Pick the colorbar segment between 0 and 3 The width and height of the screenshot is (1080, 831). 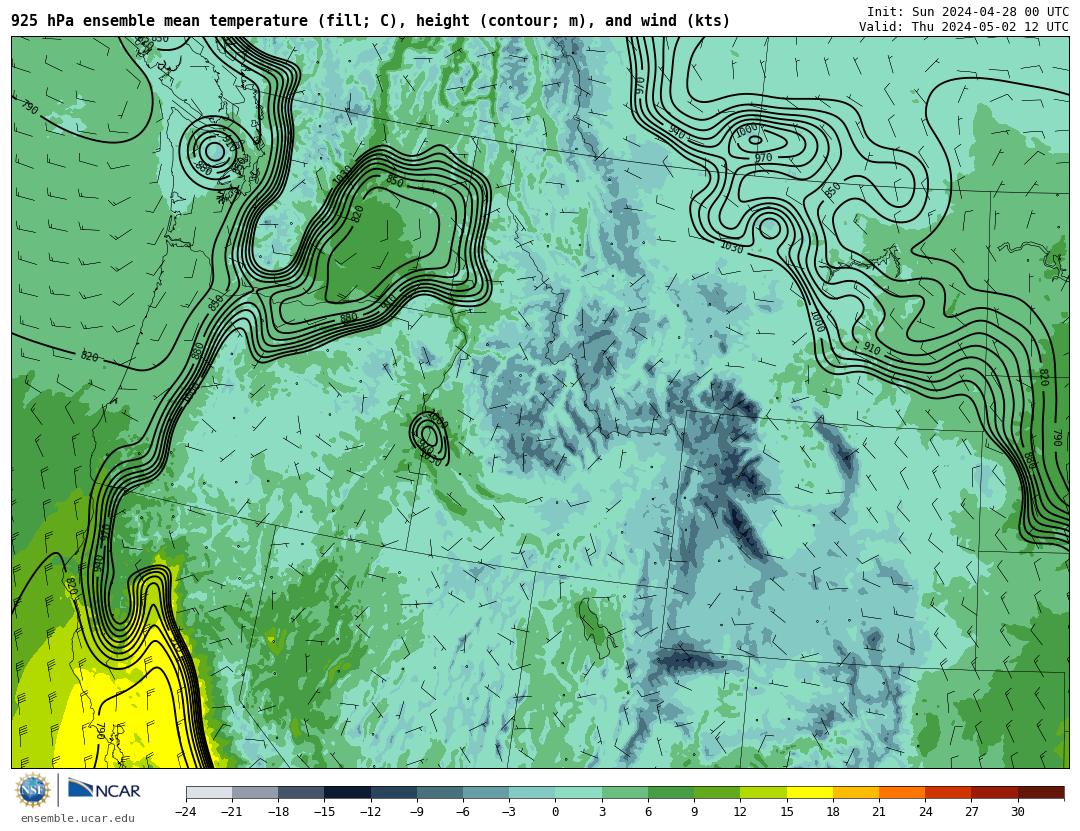579,792
